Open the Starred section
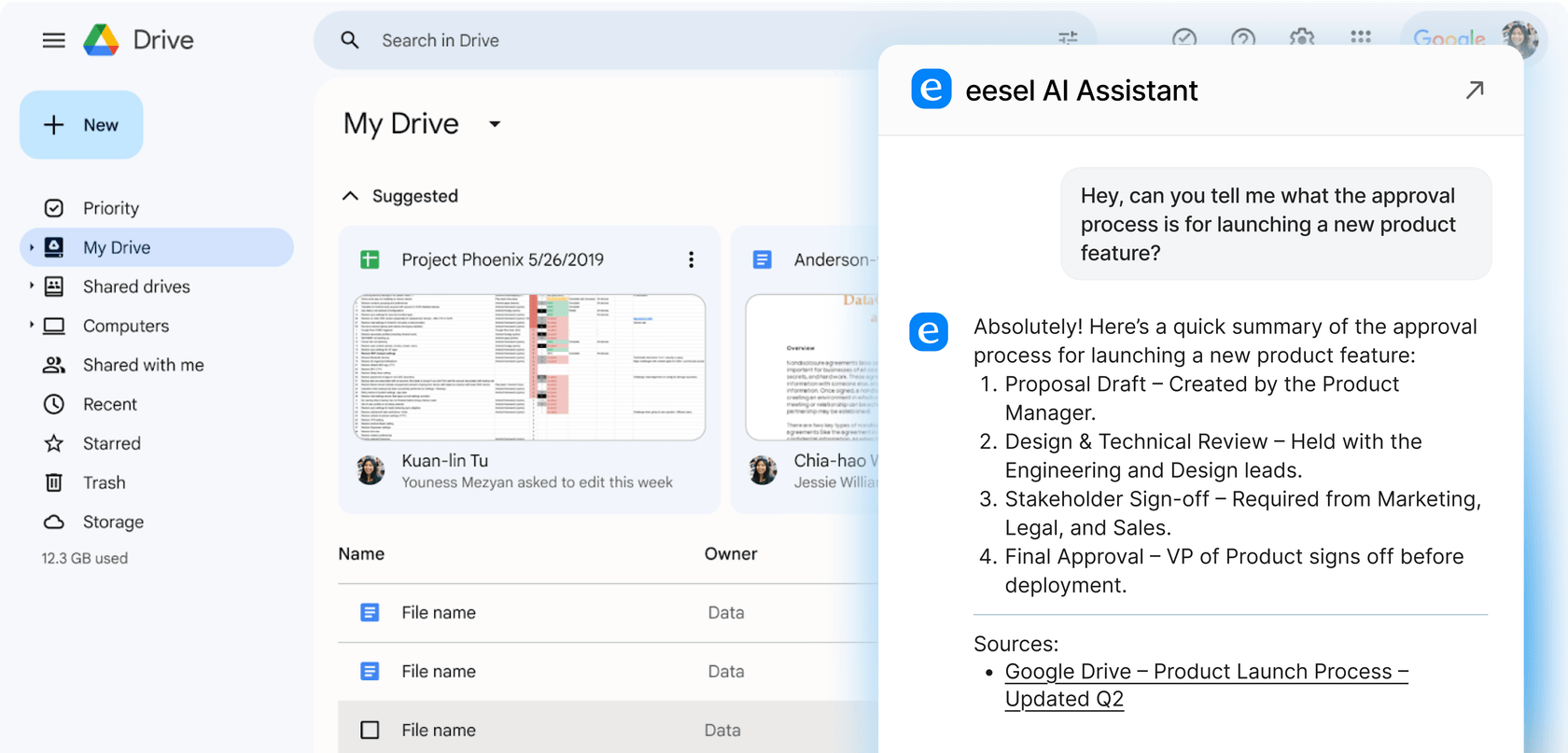Screen dimensions: 1568x753 coord(111,443)
